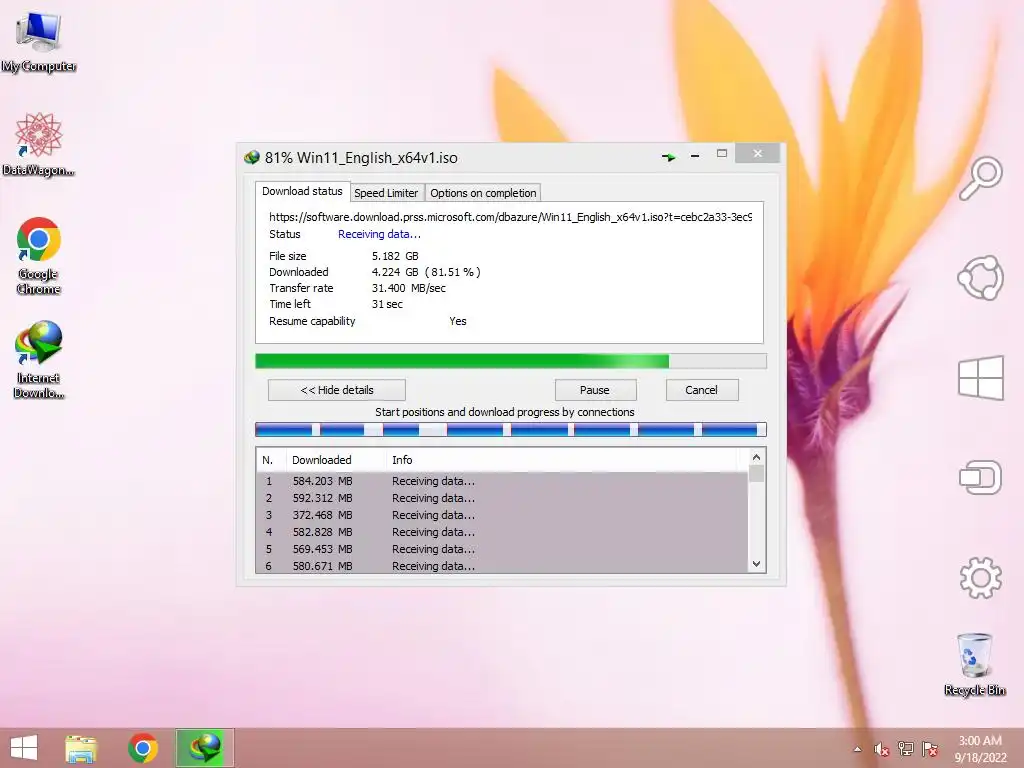Image resolution: width=1024 pixels, height=768 pixels.
Task: Click the N. column header
Action: tap(271, 460)
